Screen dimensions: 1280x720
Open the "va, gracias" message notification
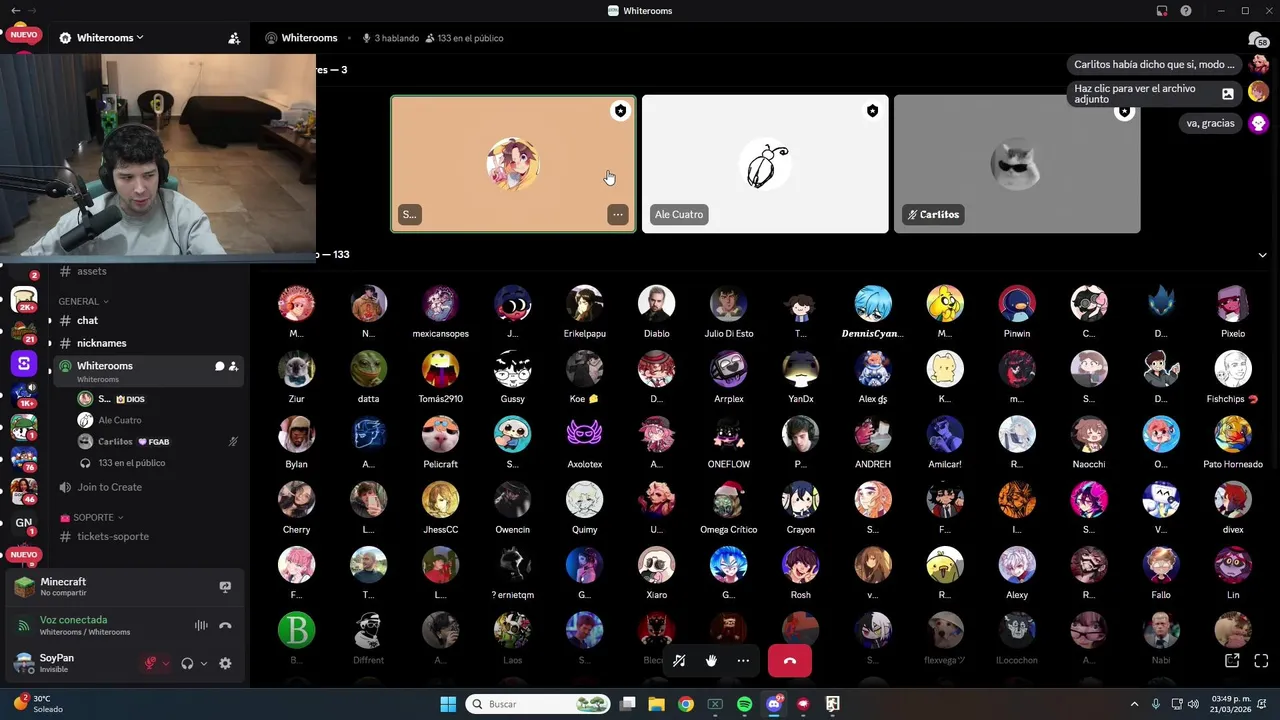1210,123
